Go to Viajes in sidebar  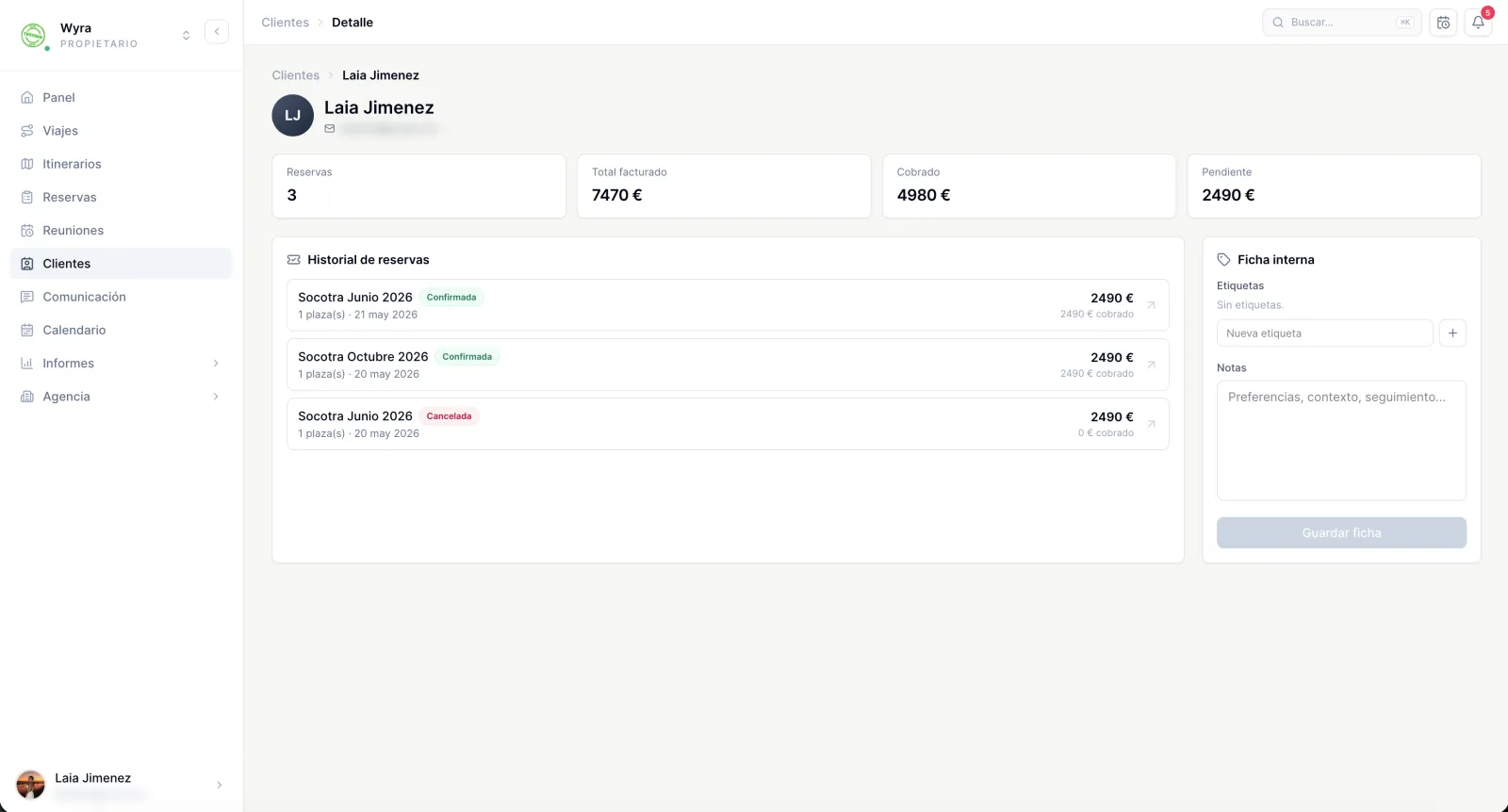(x=121, y=131)
